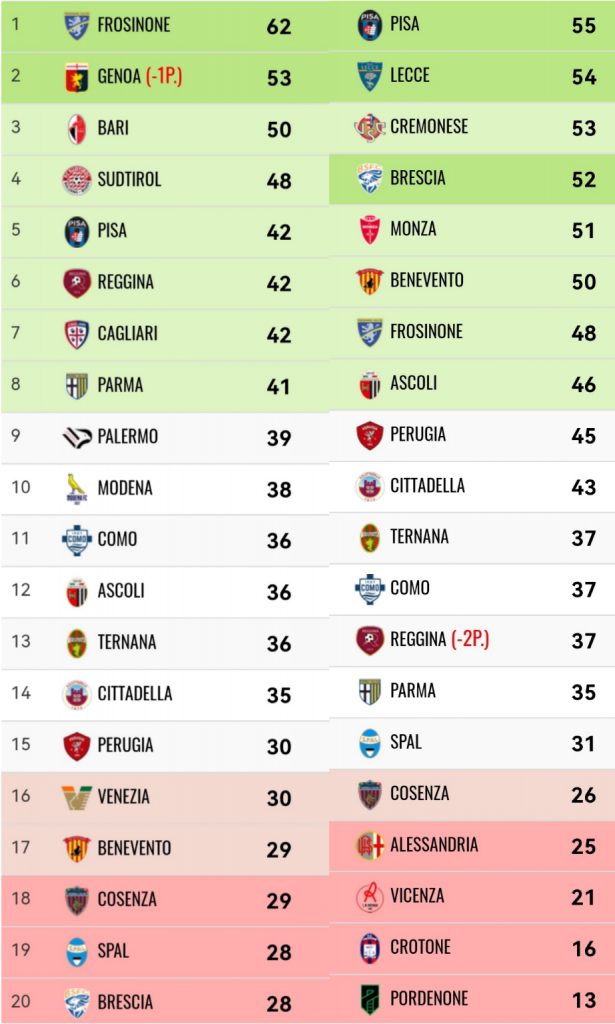This screenshot has height=1024, width=615.
Task: Click the Alessandria club crest
Action: [370, 845]
